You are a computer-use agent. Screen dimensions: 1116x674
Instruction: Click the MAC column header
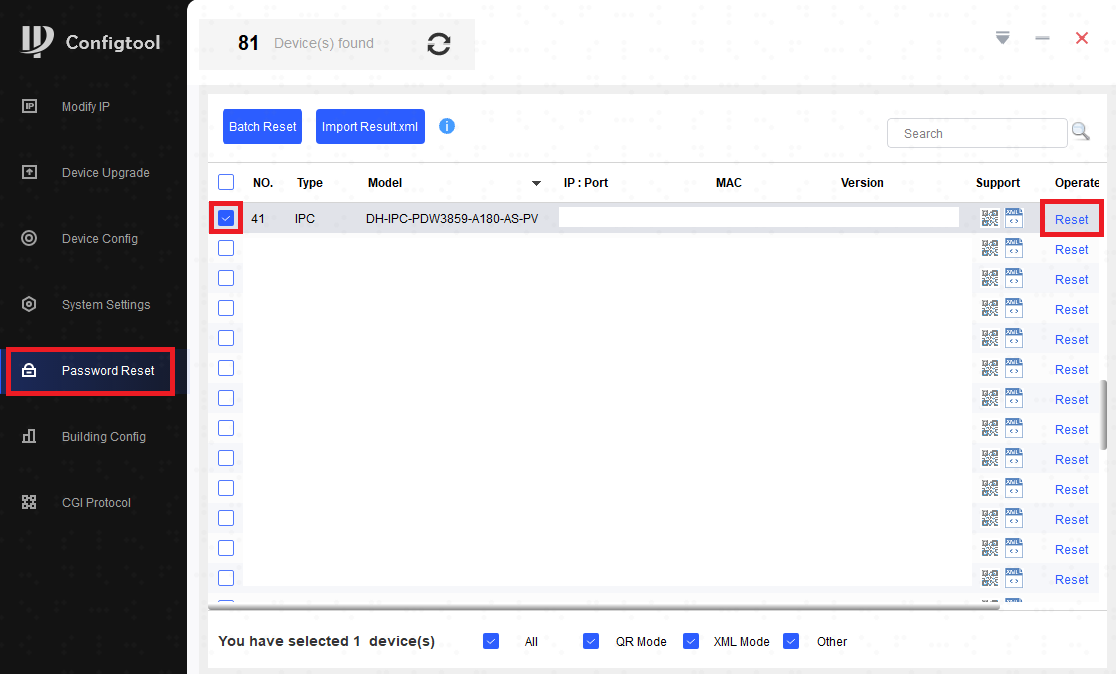728,183
